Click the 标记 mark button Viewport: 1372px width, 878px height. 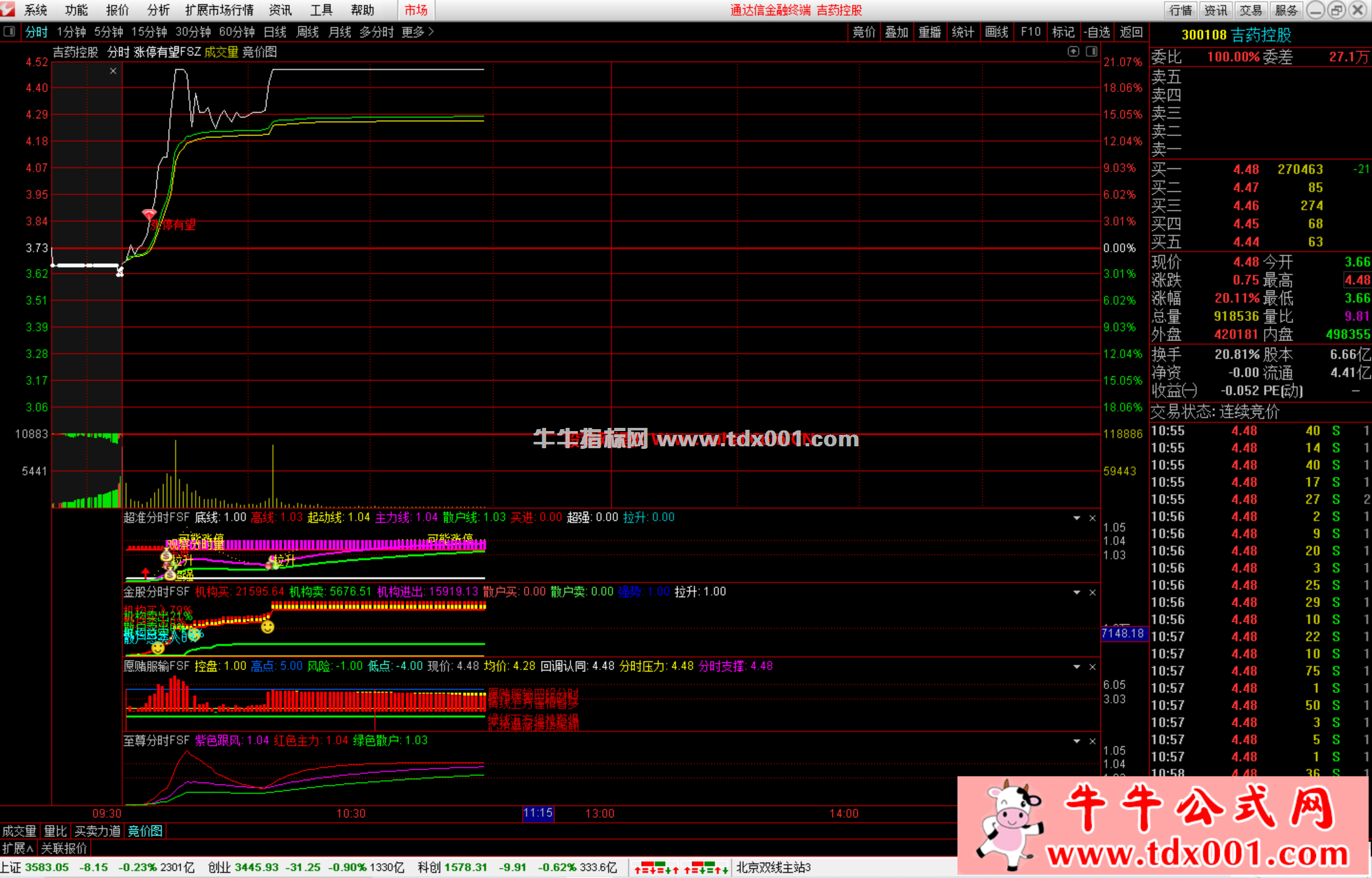click(1063, 32)
